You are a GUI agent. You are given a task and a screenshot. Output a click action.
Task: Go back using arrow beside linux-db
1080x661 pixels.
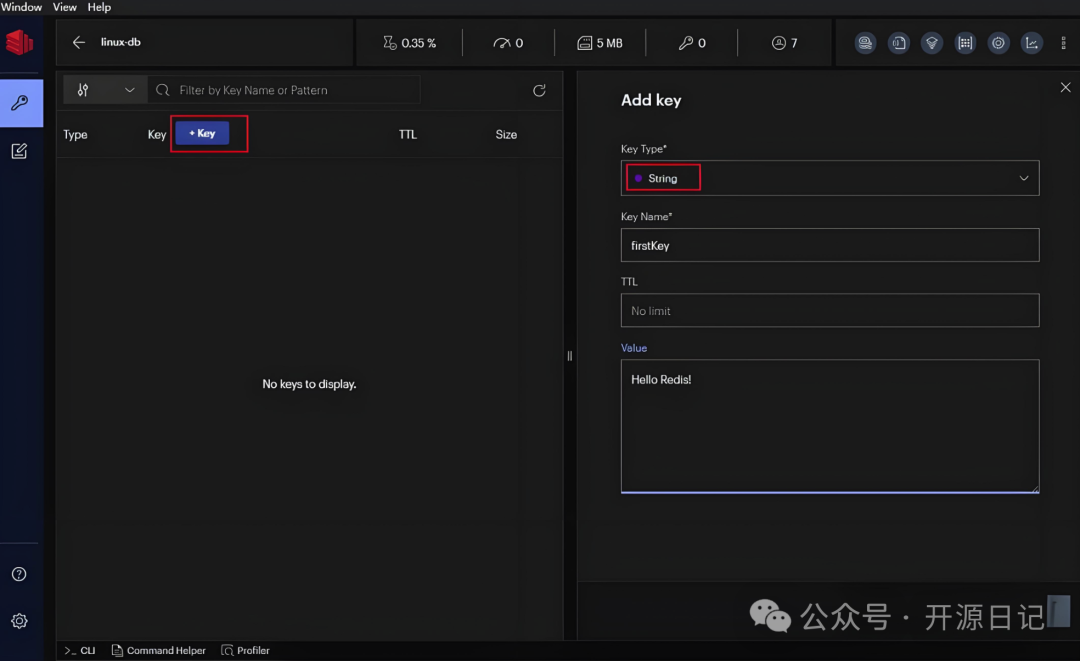78,43
